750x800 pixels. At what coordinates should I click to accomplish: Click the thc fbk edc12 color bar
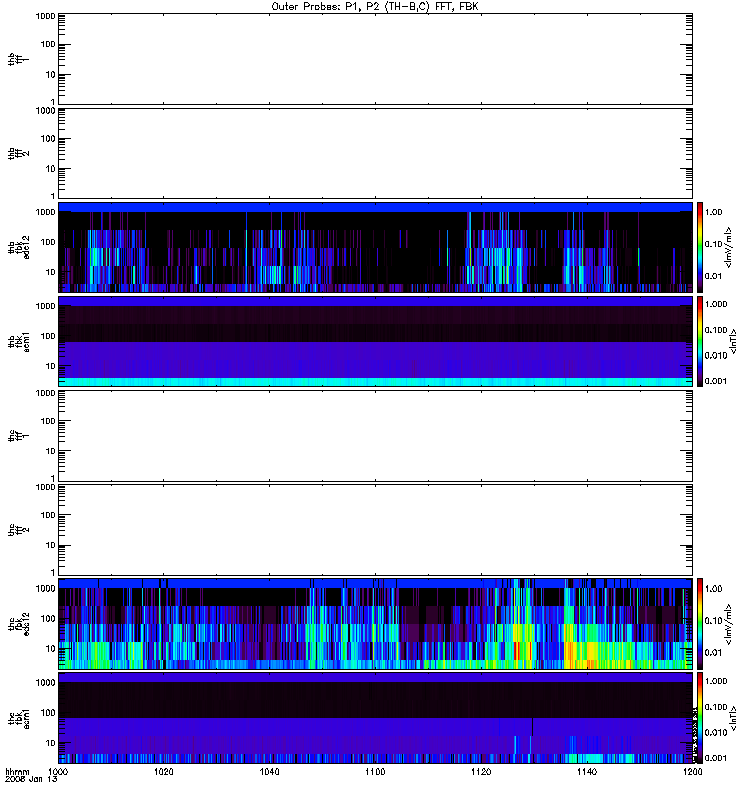click(x=700, y=624)
